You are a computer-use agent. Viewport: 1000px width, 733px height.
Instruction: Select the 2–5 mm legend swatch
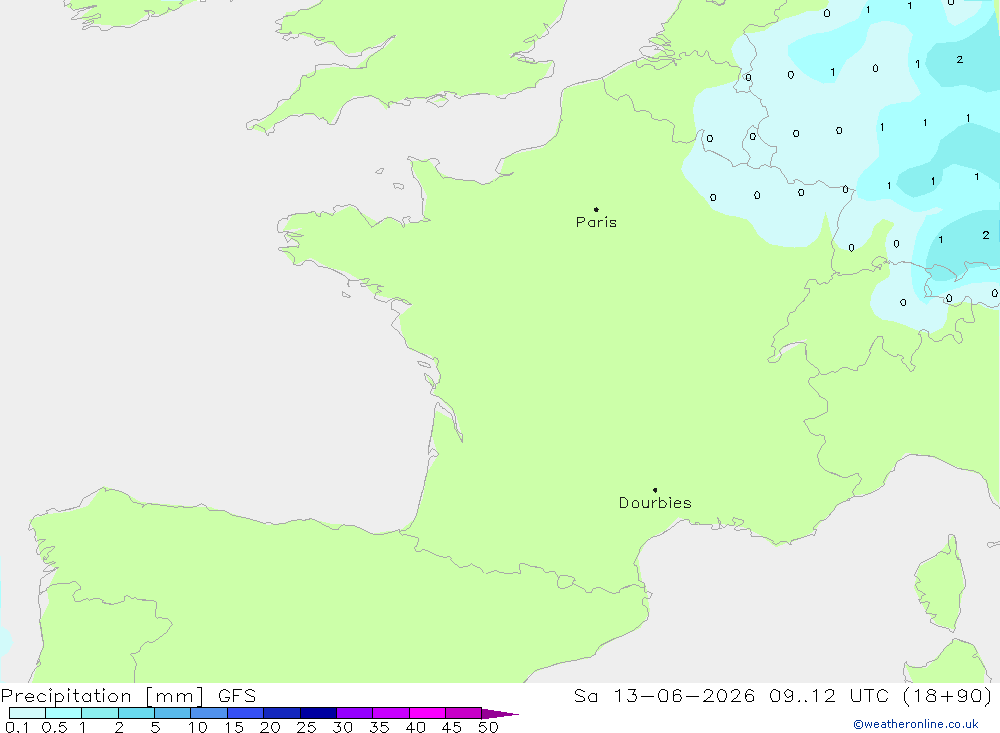tap(136, 713)
